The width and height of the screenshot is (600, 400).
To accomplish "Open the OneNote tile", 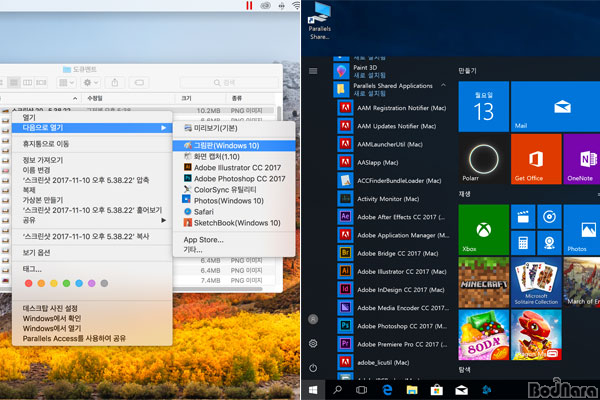I will coord(582,159).
